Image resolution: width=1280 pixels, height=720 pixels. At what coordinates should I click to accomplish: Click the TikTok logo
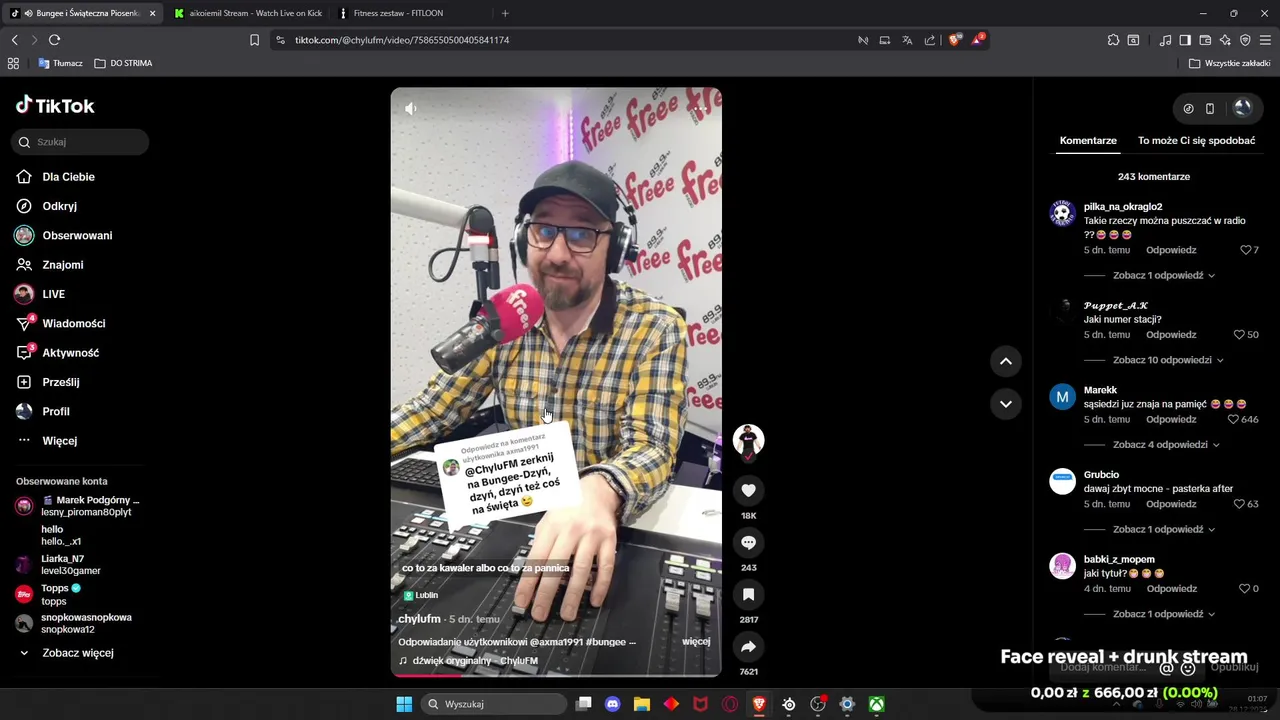(55, 105)
